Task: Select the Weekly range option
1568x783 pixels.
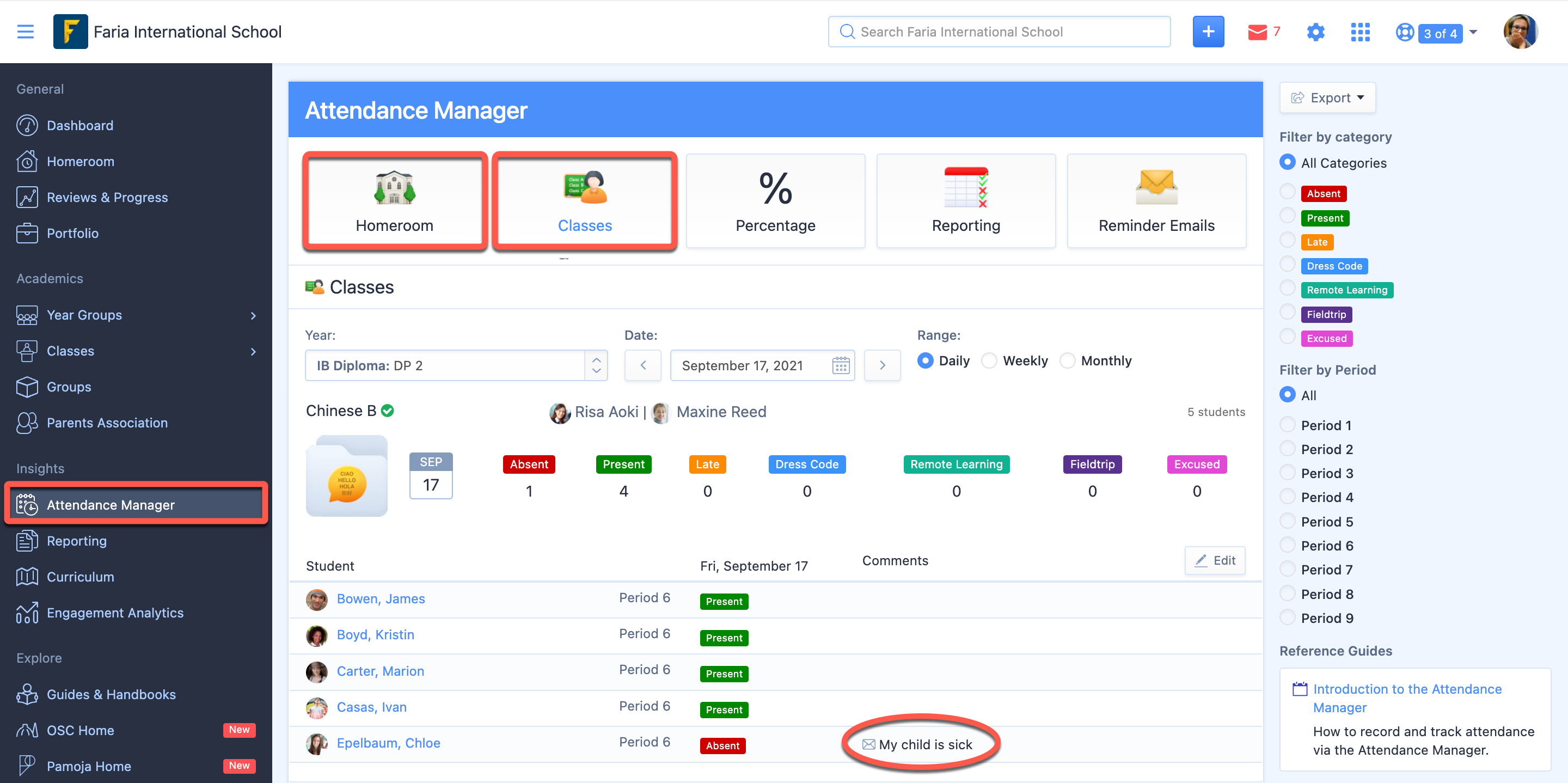Action: (x=989, y=360)
